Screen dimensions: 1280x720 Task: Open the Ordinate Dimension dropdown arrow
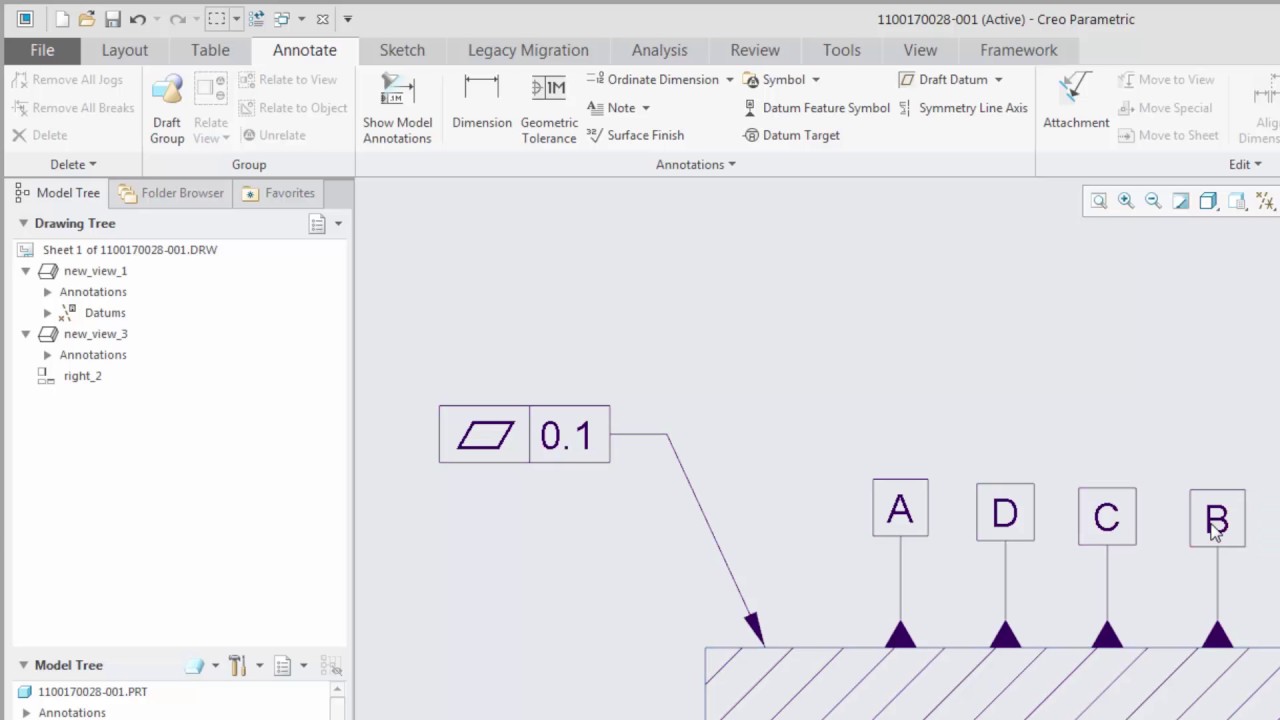coord(729,80)
